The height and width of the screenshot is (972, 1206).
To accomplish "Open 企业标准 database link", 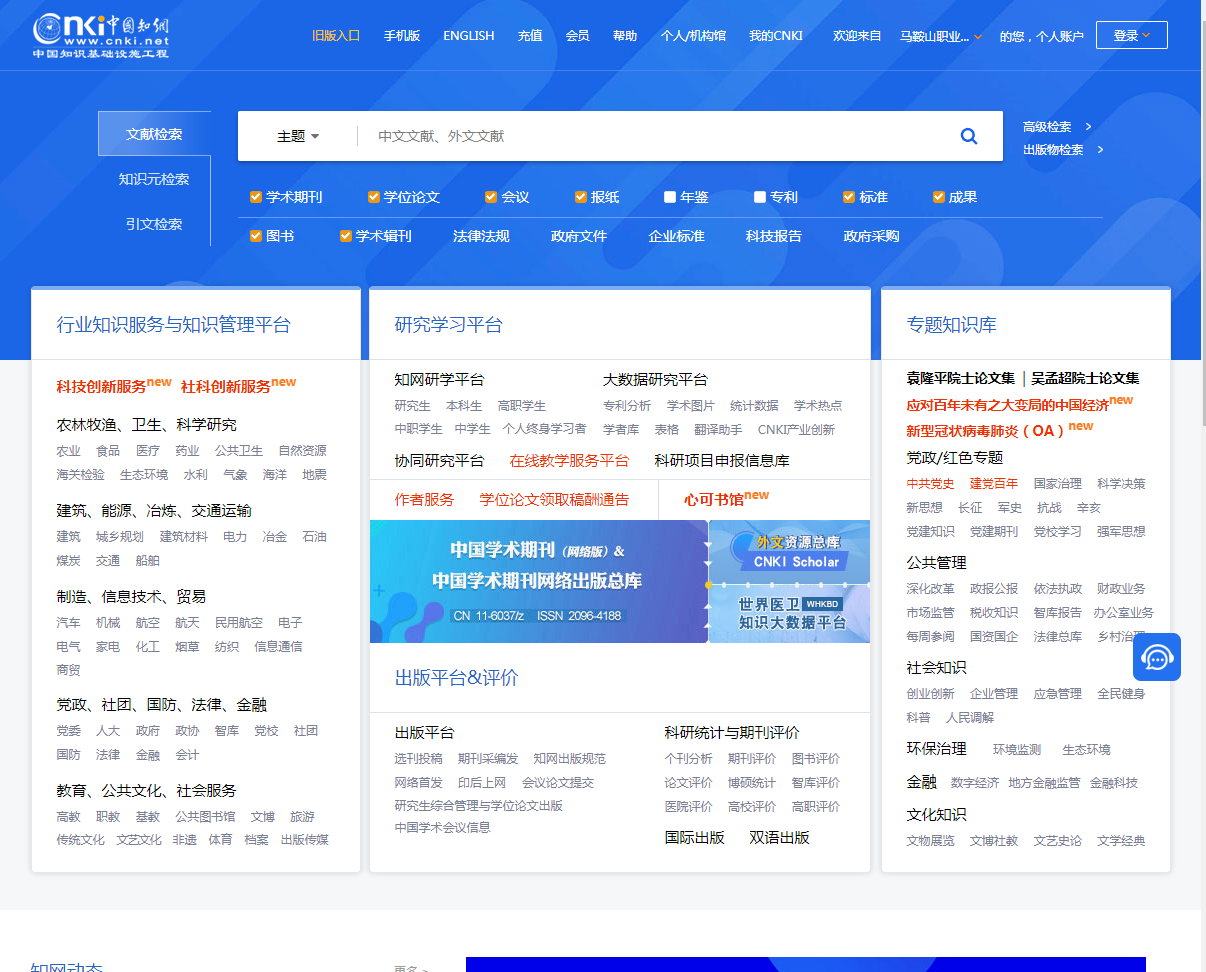I will pos(676,236).
